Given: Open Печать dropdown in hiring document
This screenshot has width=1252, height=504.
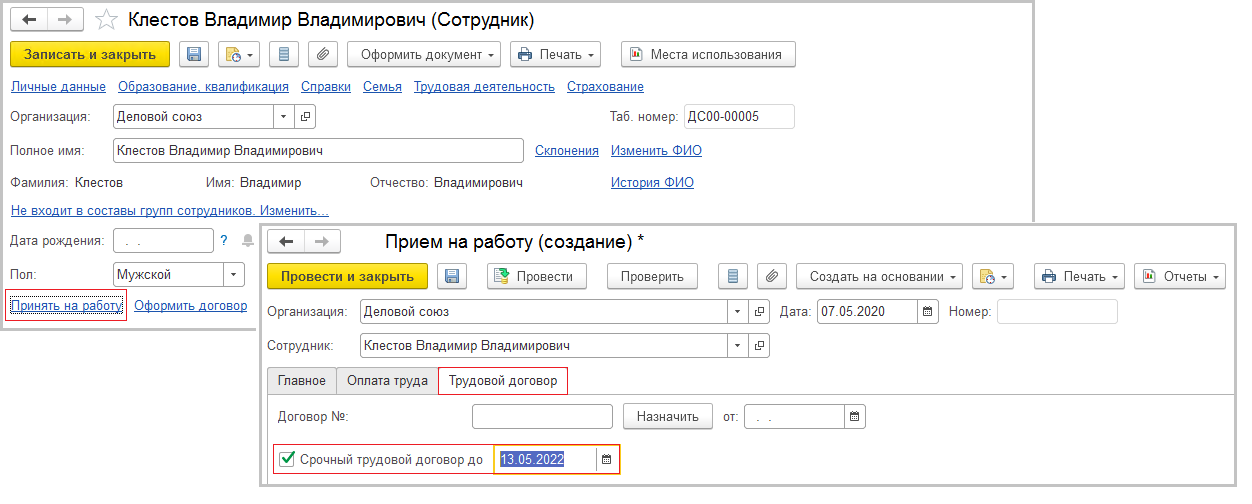Looking at the screenshot, I should [1080, 276].
